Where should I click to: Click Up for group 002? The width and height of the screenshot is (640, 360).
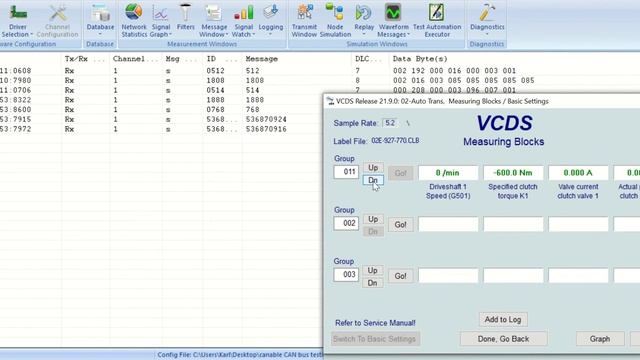coord(373,219)
